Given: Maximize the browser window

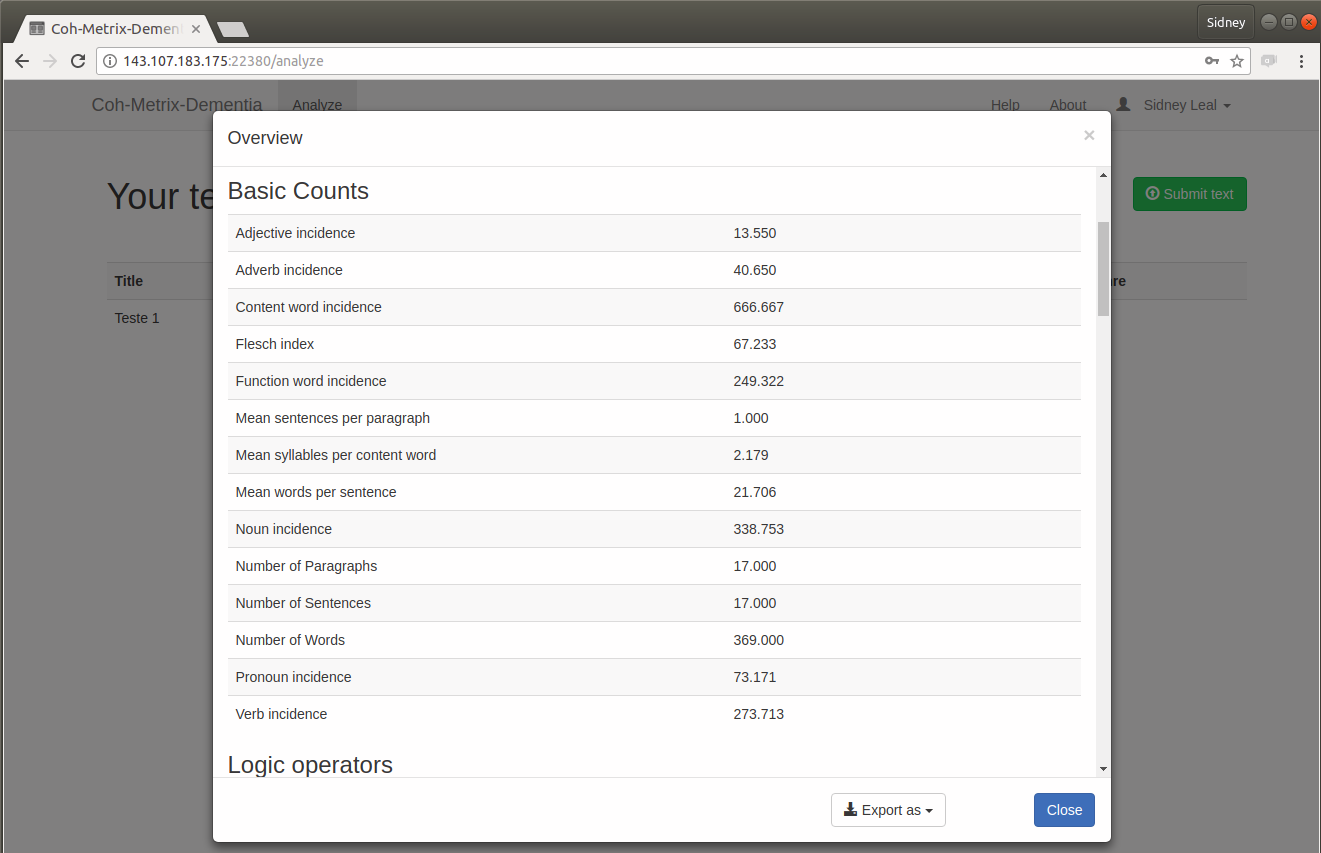Looking at the screenshot, I should click(x=1289, y=21).
